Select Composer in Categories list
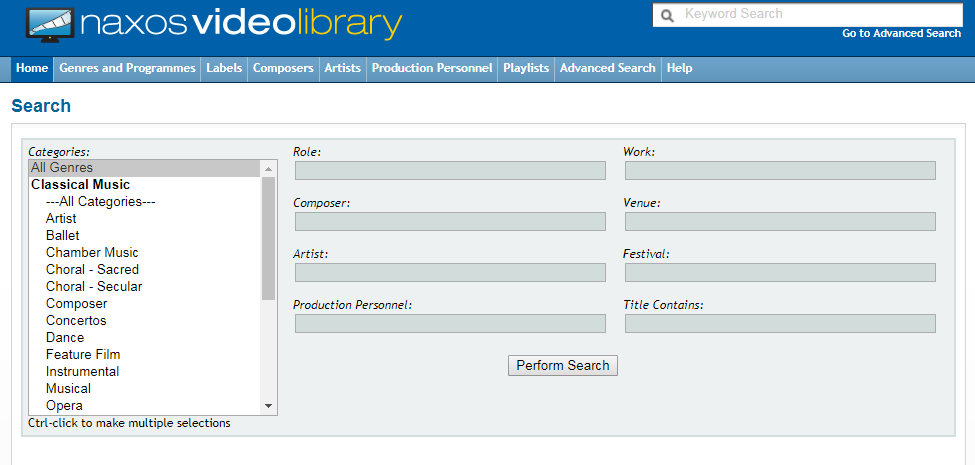975x465 pixels. [144, 303]
